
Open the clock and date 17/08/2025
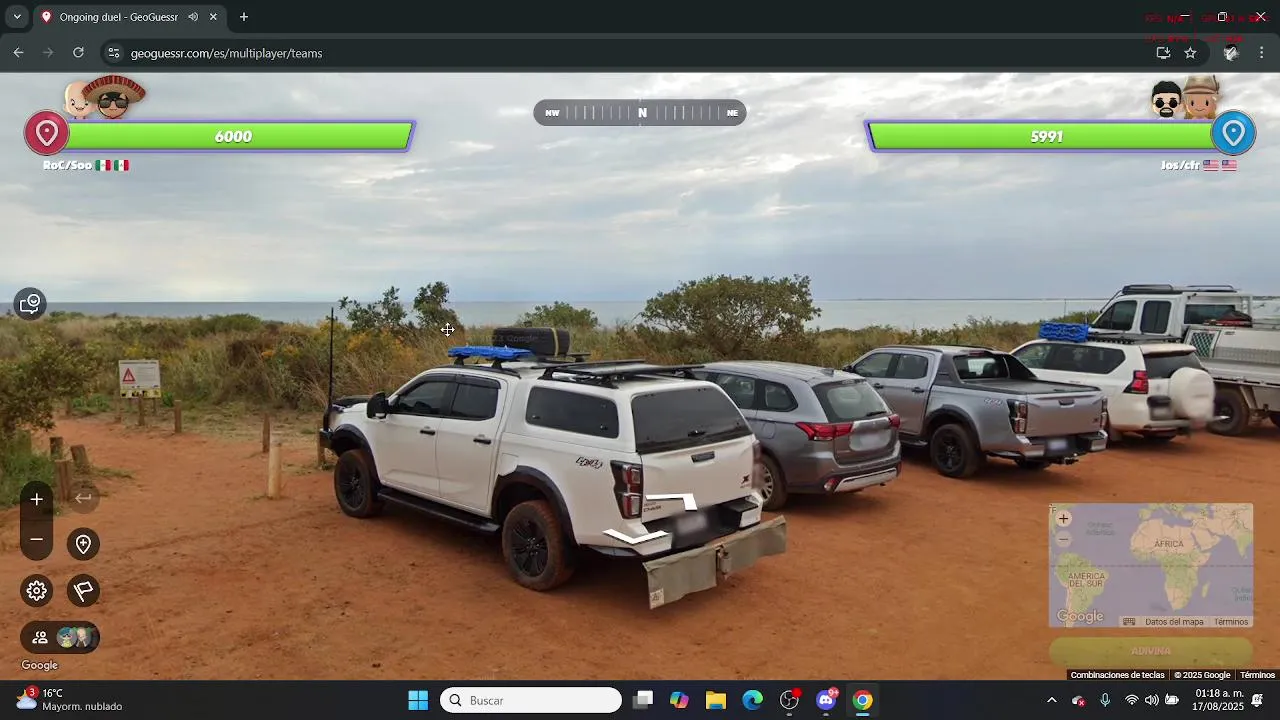(x=1219, y=700)
